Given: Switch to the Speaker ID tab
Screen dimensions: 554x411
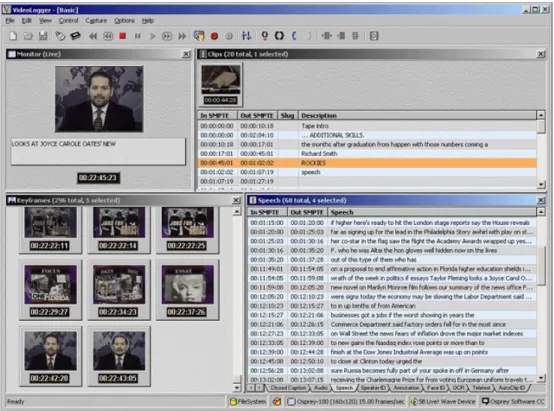Looking at the screenshot, I should (x=373, y=388).
